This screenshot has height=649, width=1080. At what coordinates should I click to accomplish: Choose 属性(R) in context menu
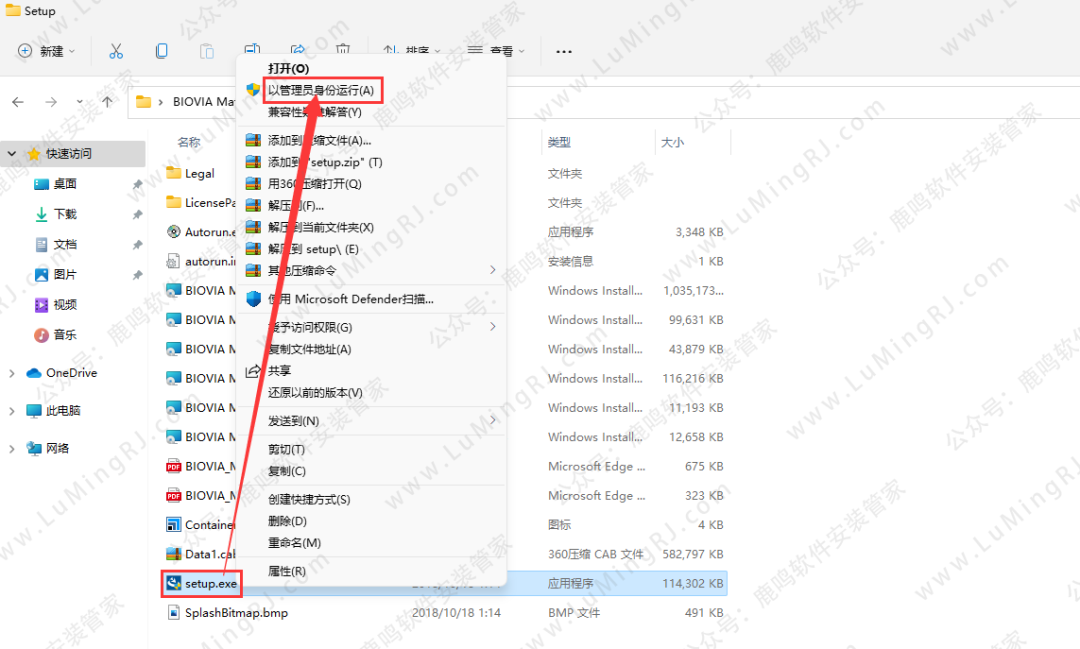click(x=287, y=571)
